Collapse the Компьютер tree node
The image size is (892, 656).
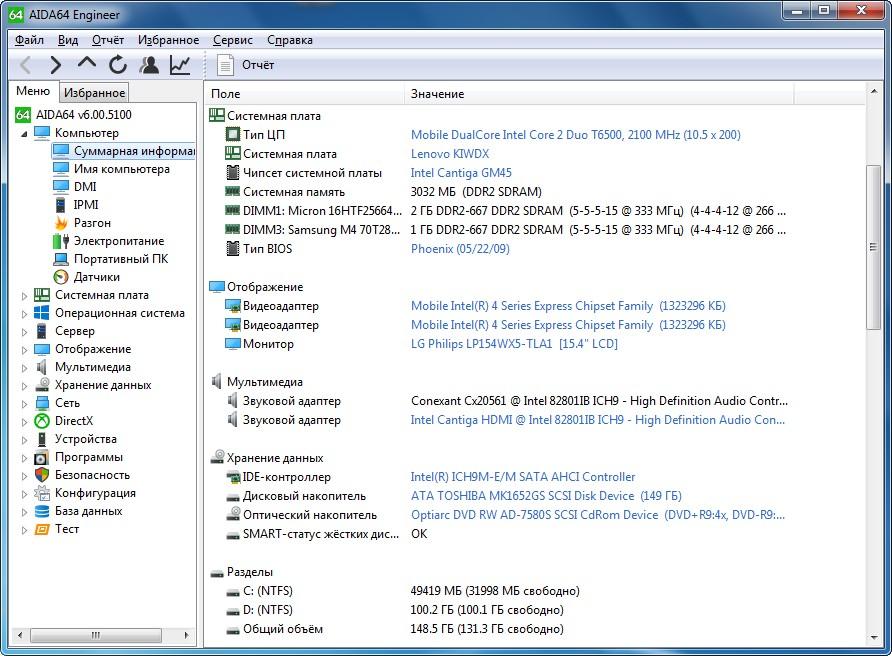(x=24, y=134)
